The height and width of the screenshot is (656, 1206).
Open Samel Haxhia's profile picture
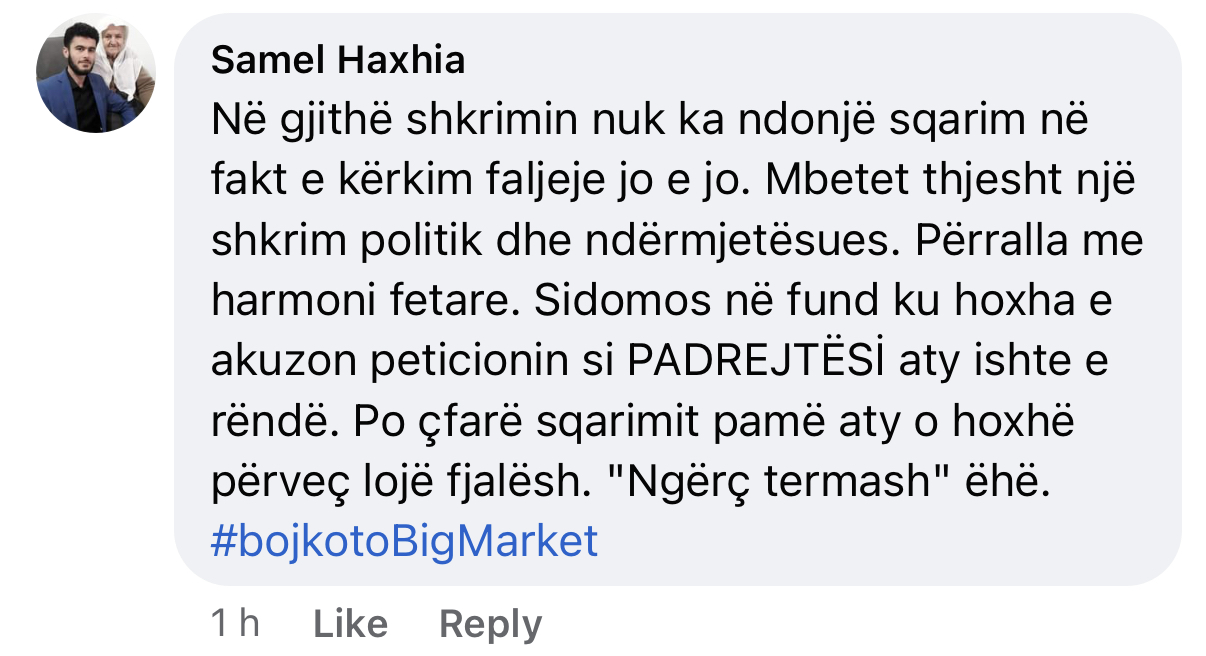pos(96,74)
